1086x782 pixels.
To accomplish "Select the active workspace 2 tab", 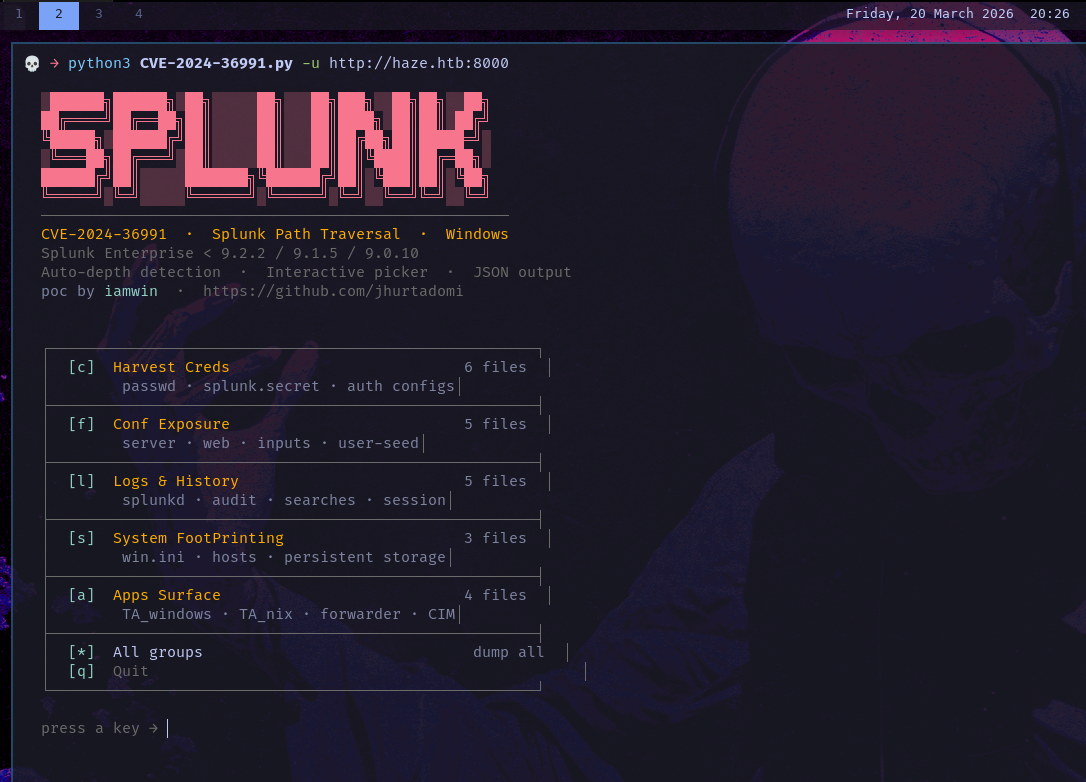I will [59, 15].
